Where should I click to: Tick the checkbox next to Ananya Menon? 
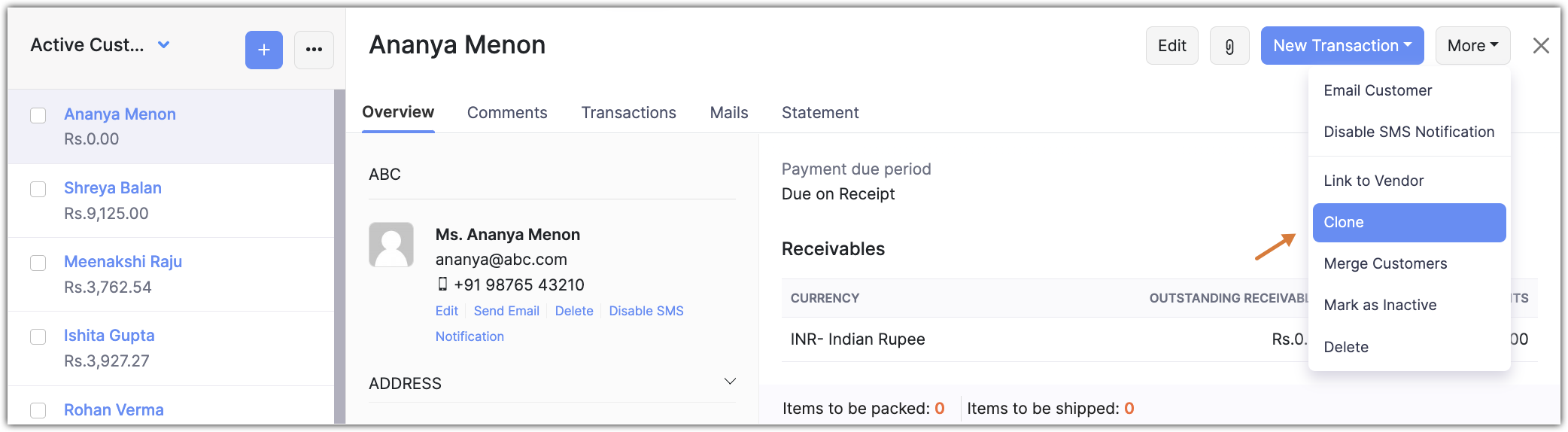click(38, 115)
